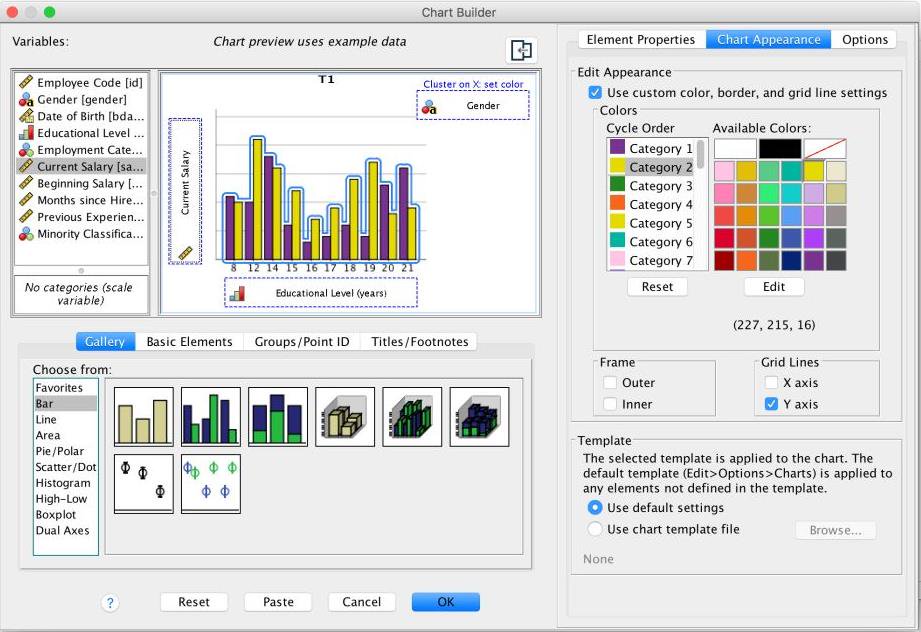Select the Stacked Bar chart gallery icon
The width and height of the screenshot is (921, 632).
(277, 416)
